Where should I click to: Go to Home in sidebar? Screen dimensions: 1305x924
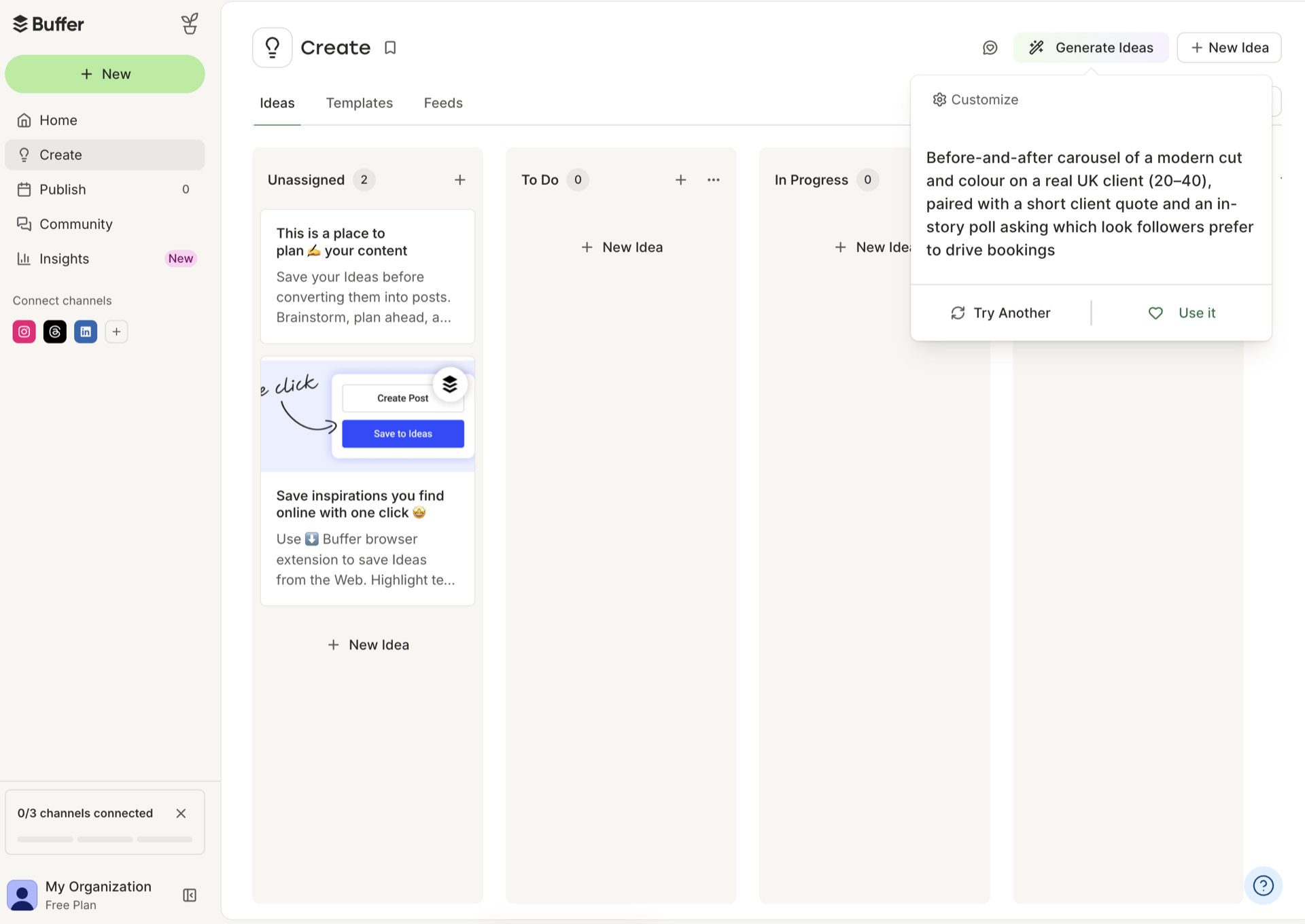tap(105, 120)
